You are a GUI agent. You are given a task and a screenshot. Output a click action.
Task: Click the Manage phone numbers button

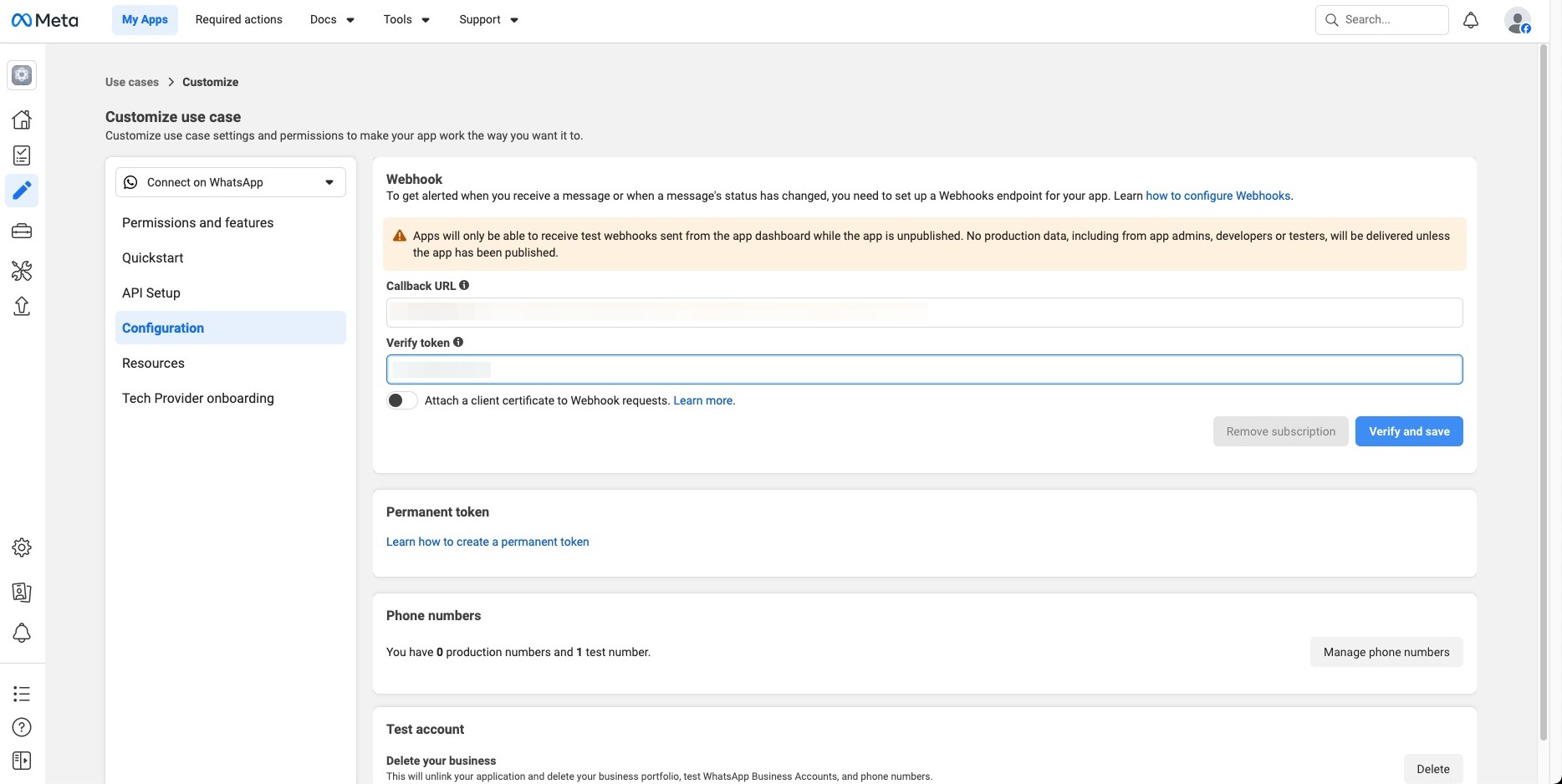tap(1386, 652)
